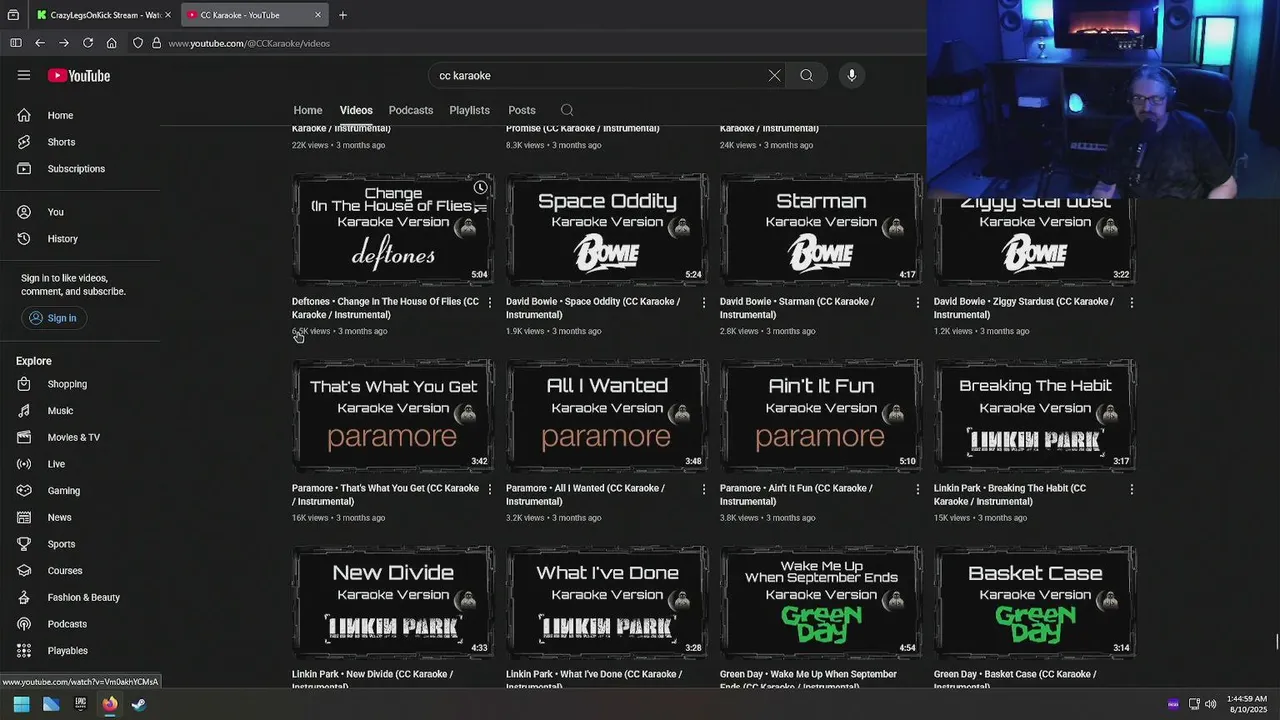Reload the page with refresh icon

88,43
